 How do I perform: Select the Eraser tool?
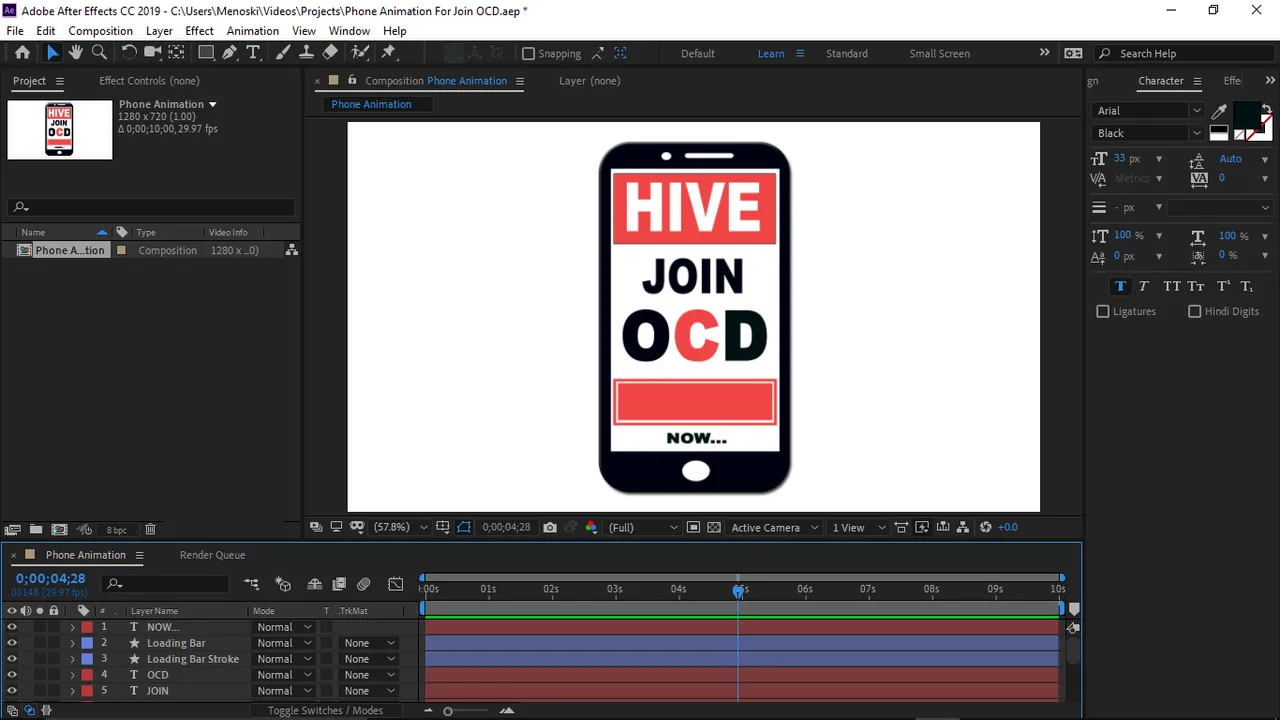pyautogui.click(x=330, y=53)
